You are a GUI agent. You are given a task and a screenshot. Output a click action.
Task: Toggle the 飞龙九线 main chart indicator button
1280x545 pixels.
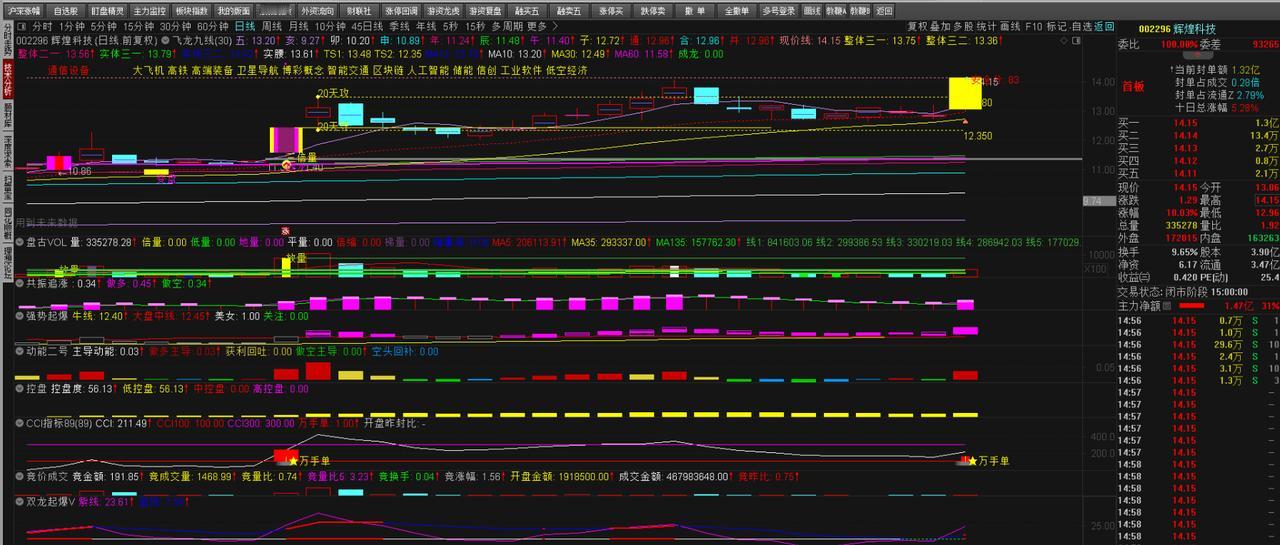pos(165,40)
